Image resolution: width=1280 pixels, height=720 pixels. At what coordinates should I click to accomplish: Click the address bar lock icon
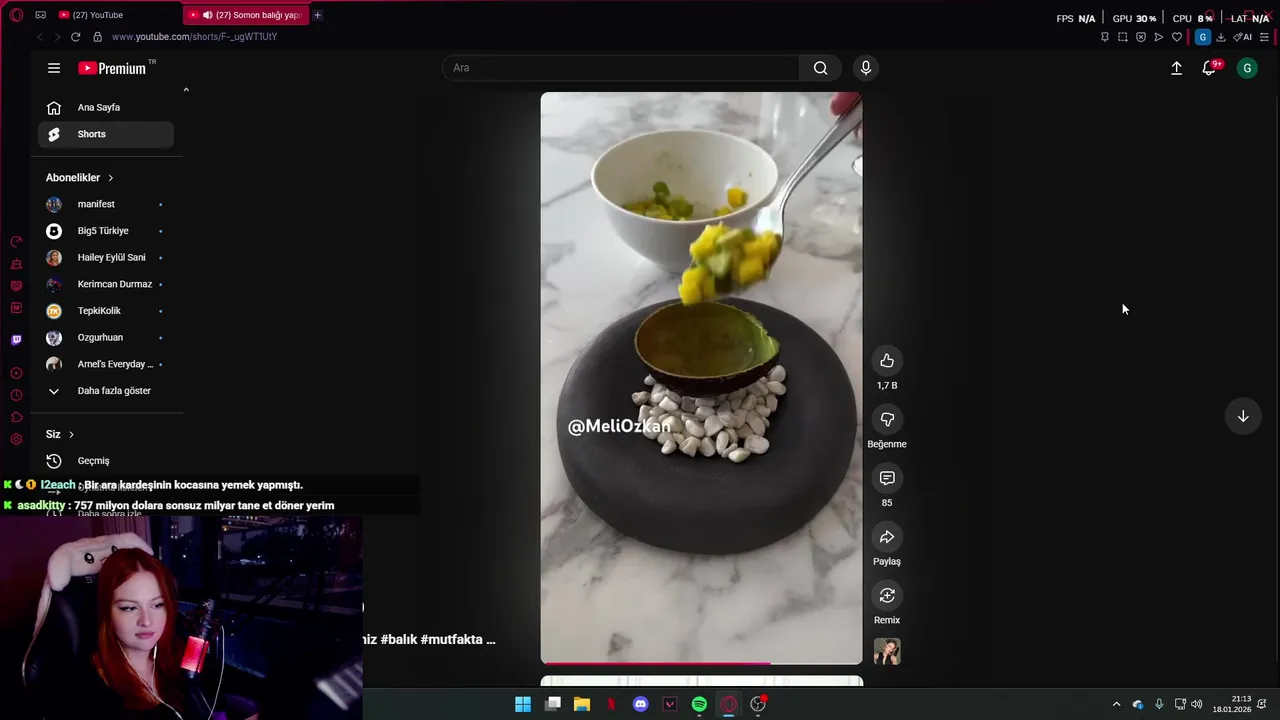97,37
